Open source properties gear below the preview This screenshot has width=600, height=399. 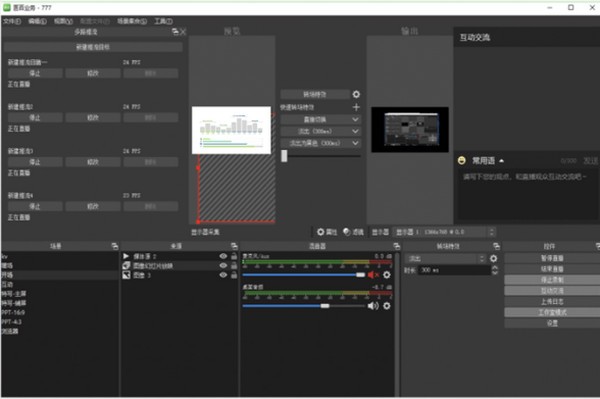click(x=321, y=232)
